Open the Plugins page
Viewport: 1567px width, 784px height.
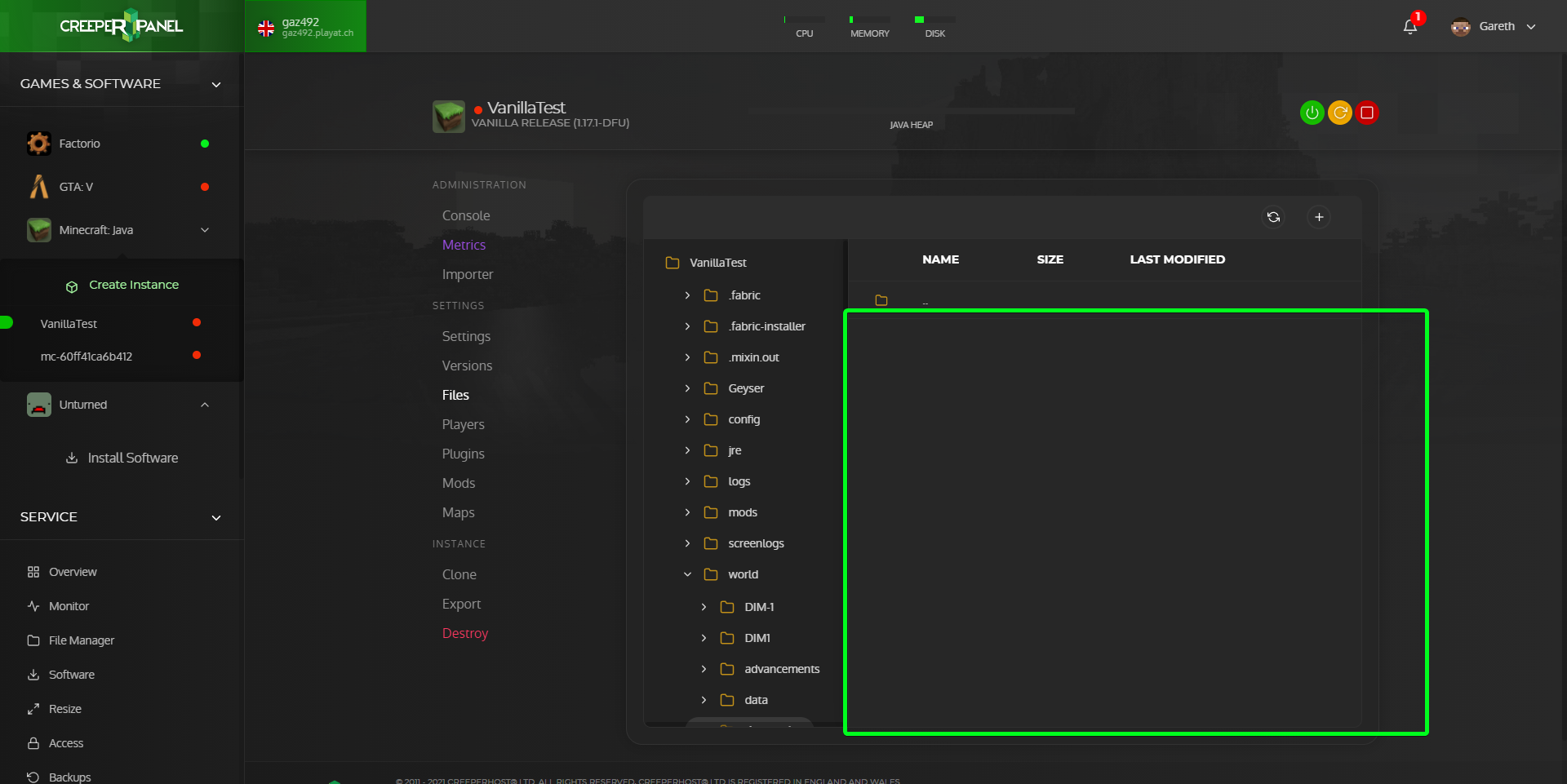click(463, 454)
